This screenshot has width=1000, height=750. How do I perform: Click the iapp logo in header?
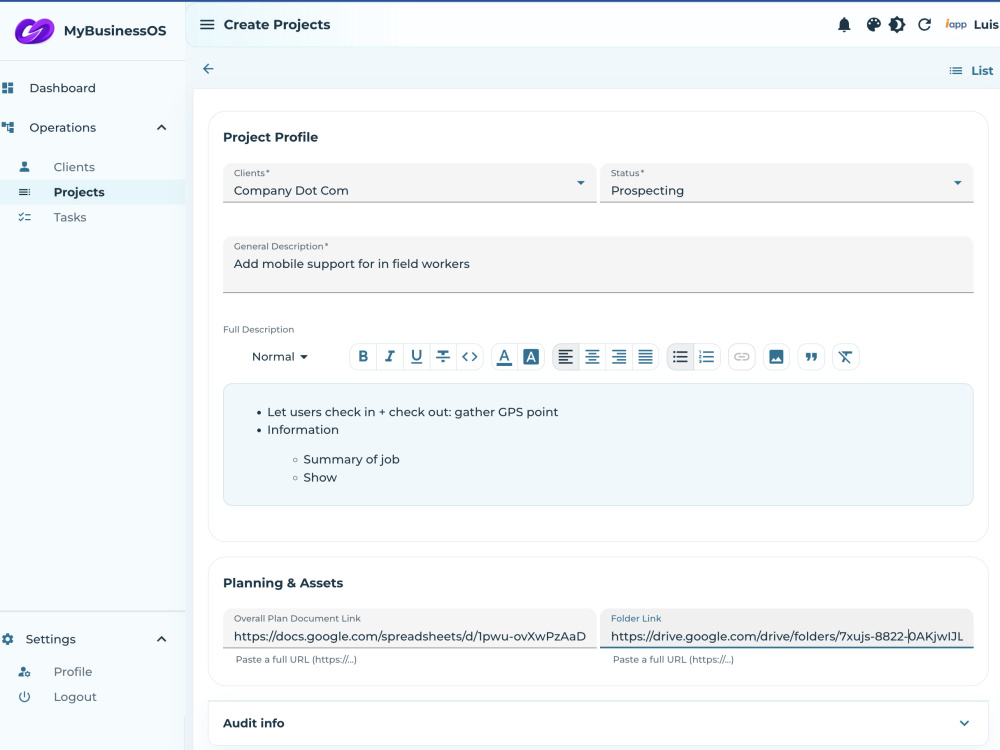(955, 24)
